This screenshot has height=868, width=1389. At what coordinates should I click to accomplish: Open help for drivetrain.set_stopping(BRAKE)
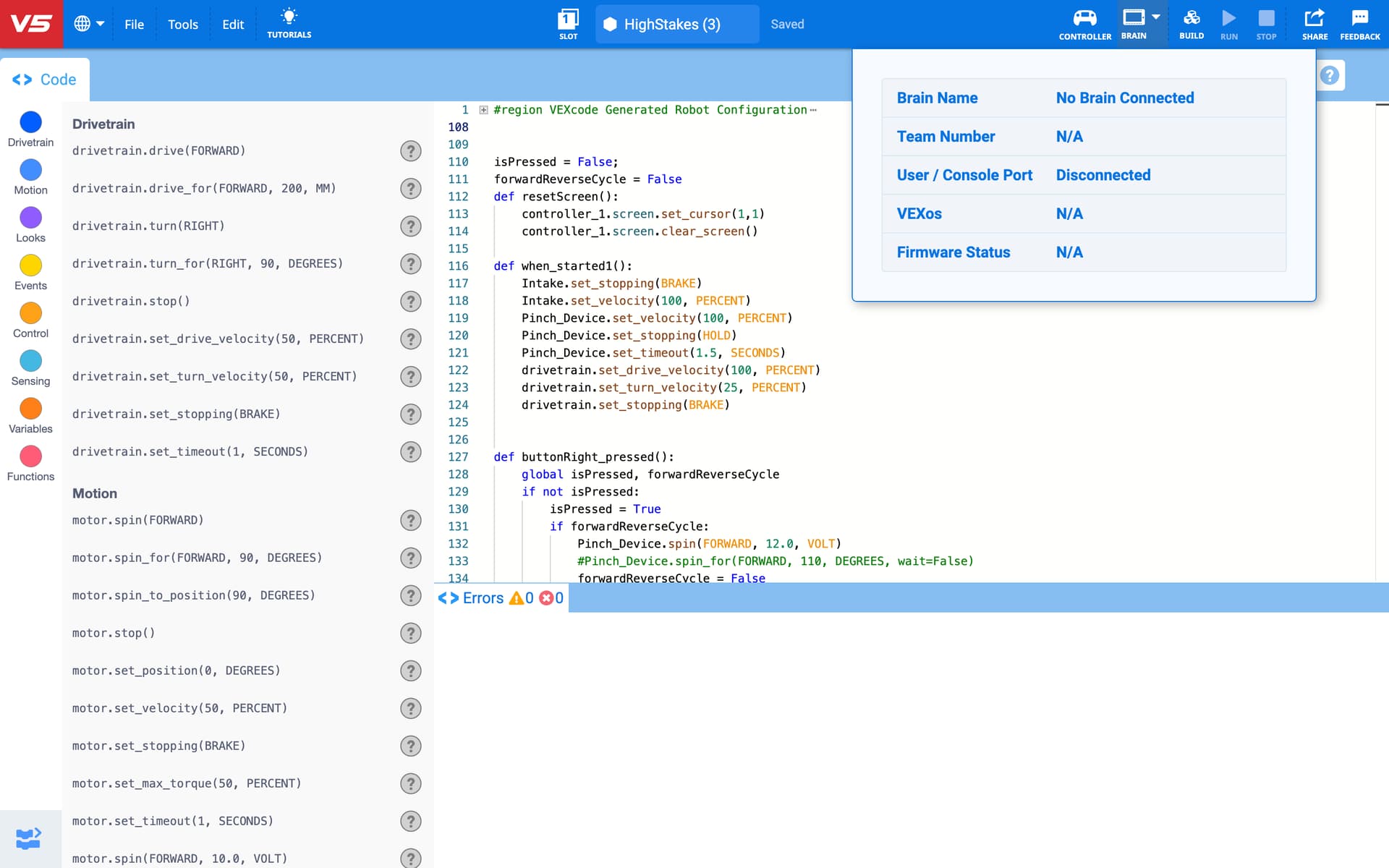pos(411,414)
